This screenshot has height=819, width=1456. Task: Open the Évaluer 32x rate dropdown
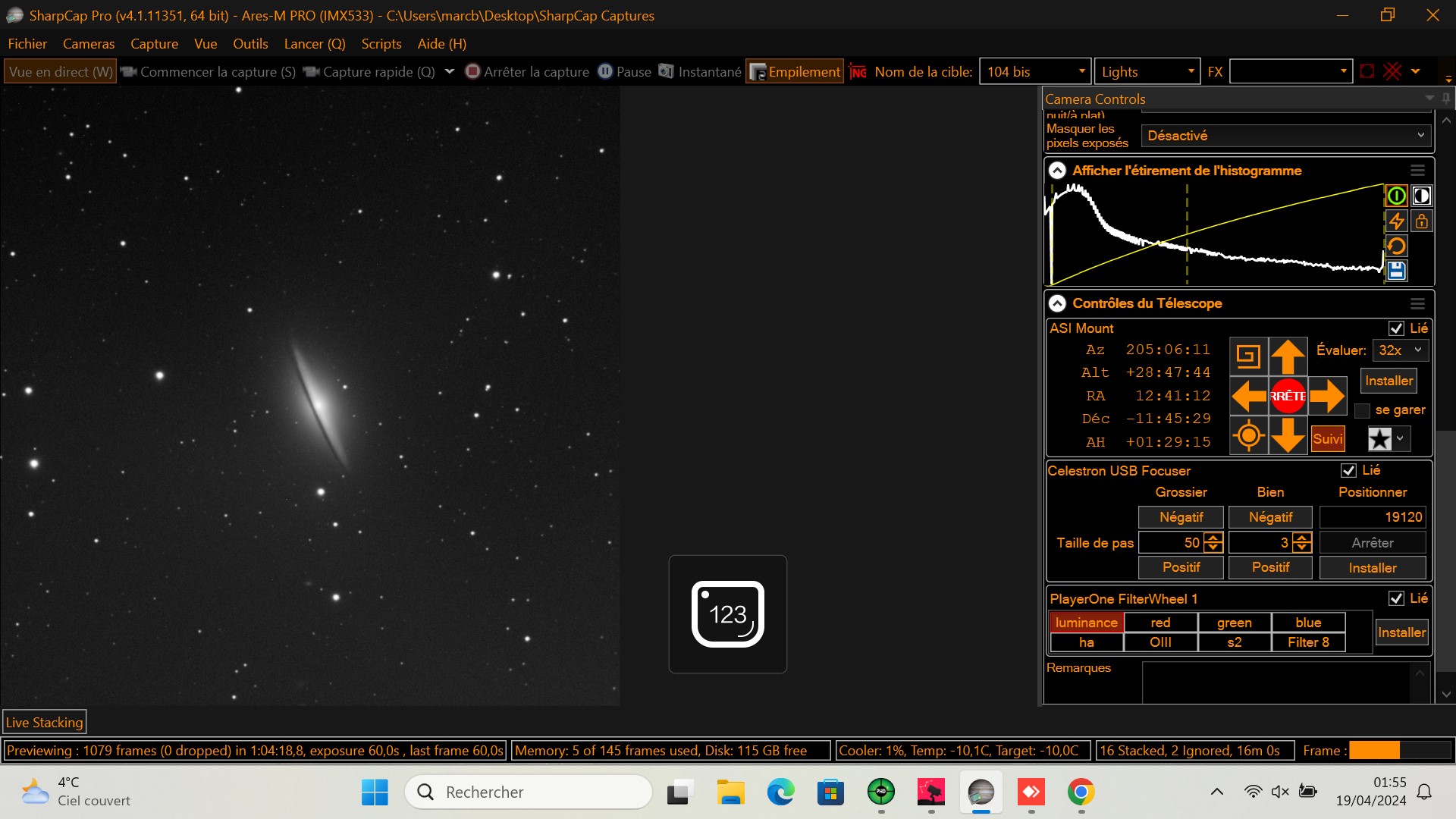click(x=1400, y=350)
